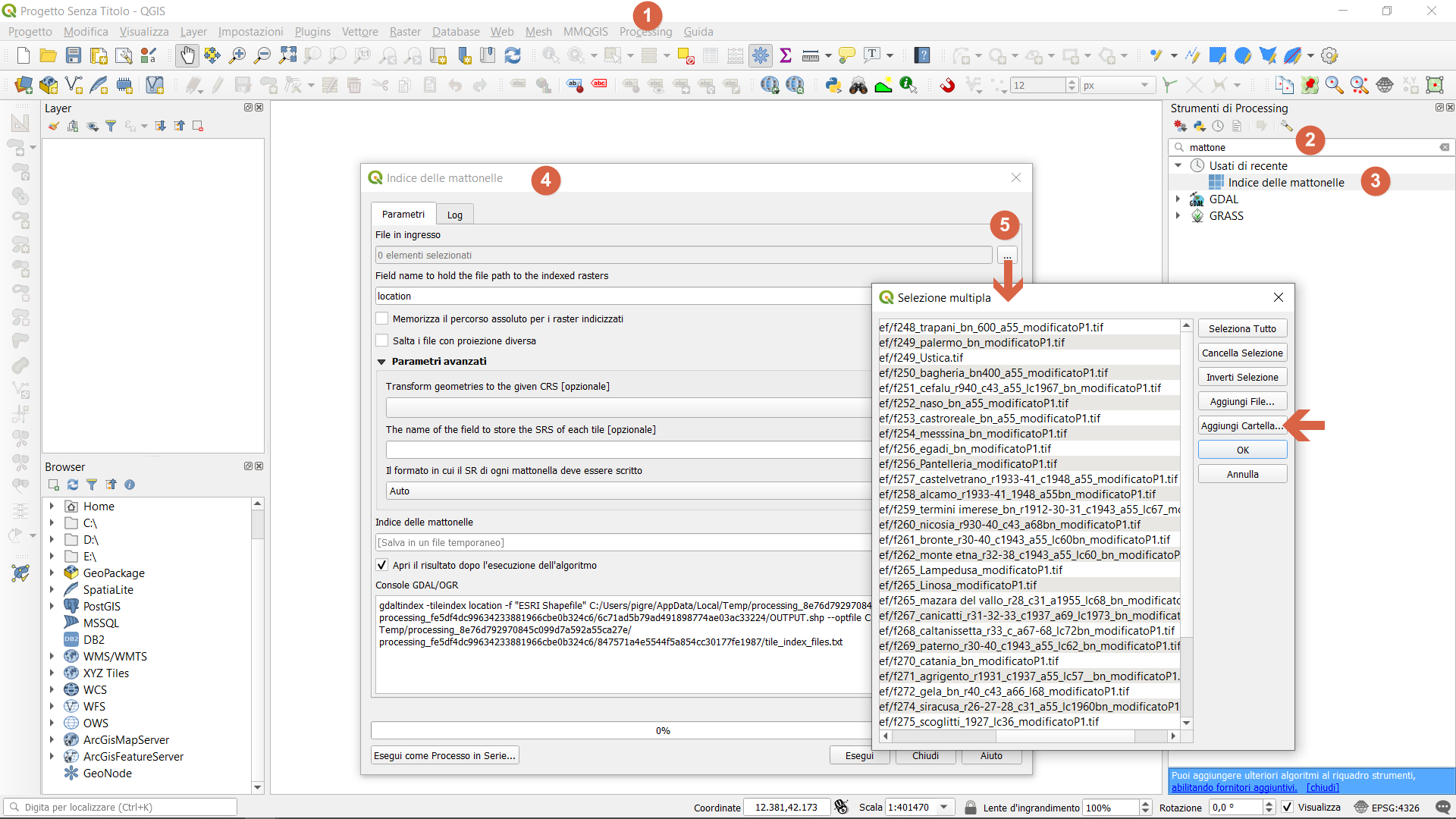
Task: Uncheck Apri il risultato dopo l'esecuzione
Action: [x=382, y=565]
